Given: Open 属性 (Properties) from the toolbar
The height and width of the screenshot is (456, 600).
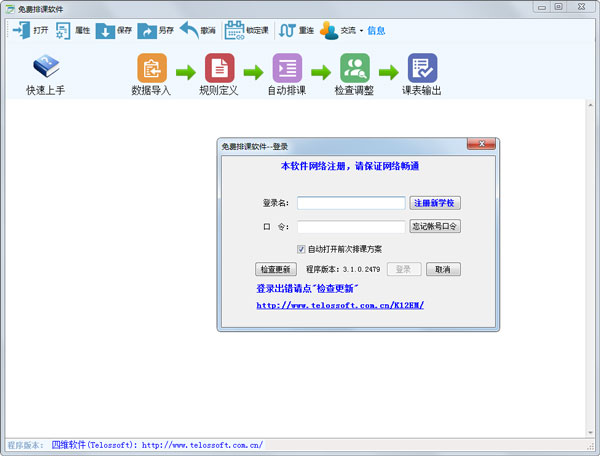Looking at the screenshot, I should (x=63, y=30).
